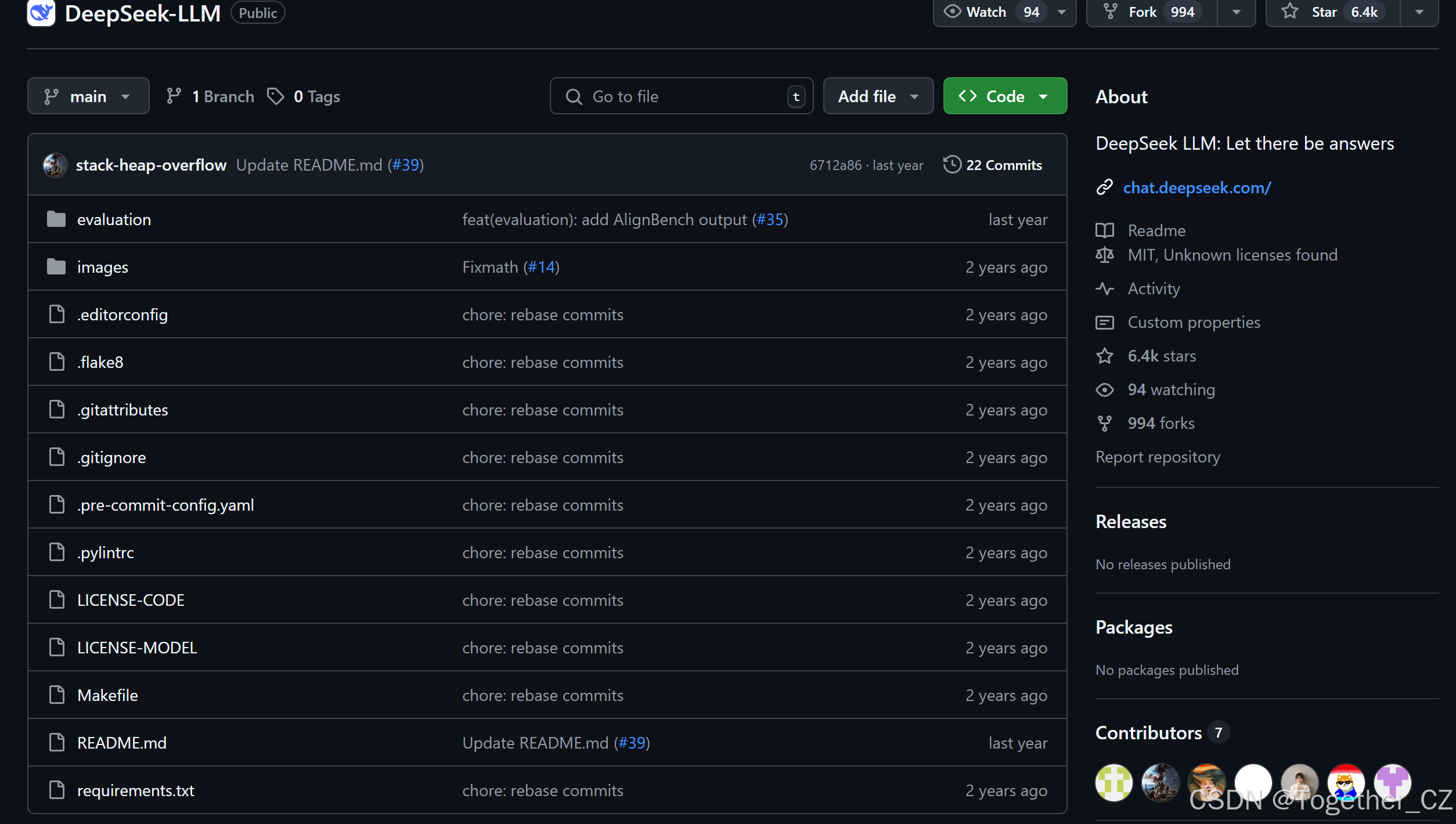Screen dimensions: 1456x824
Task: Select the Activity pulse icon
Action: (x=1105, y=288)
